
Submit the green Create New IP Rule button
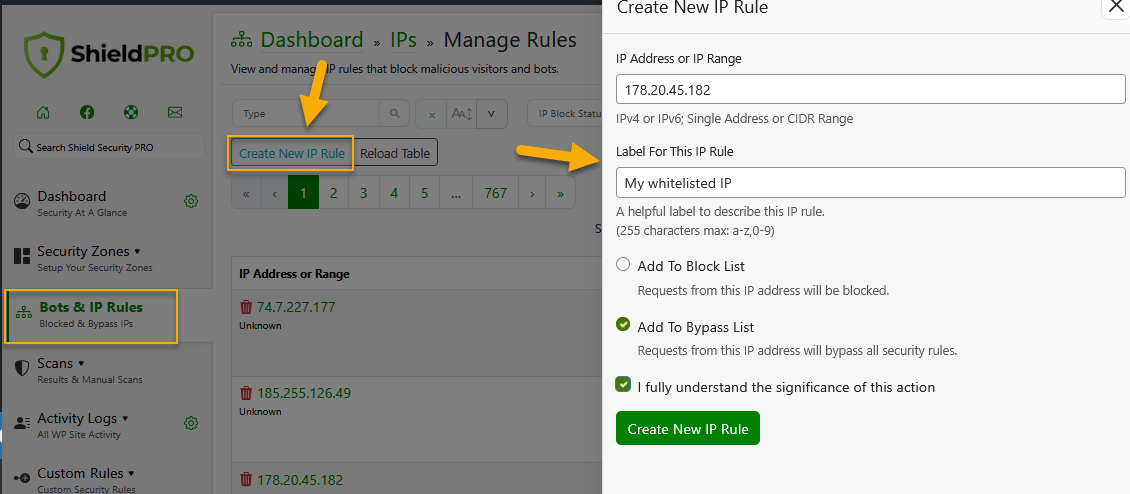pos(688,428)
